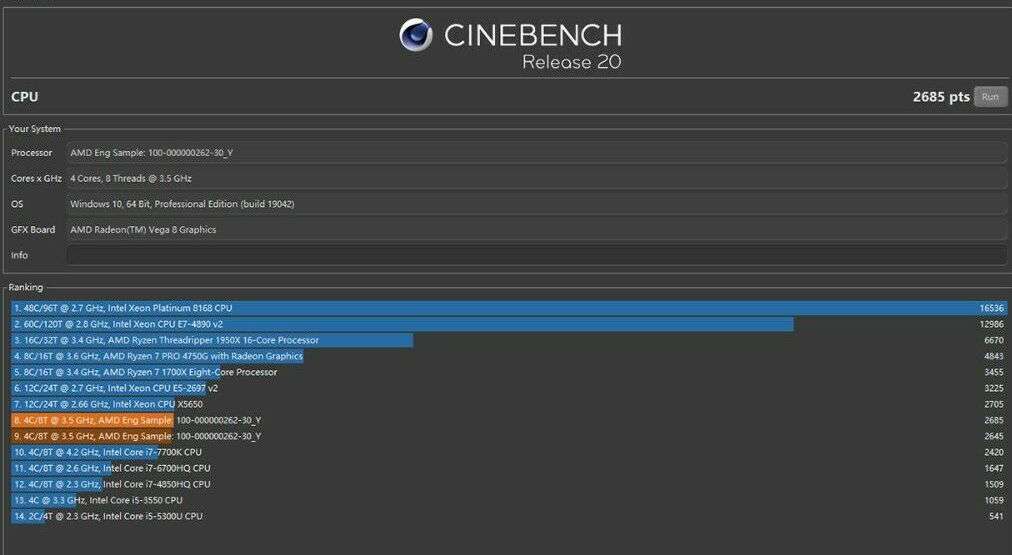Click the GFX Board Vega 8 field
This screenshot has height=555, width=1012.
coord(536,230)
